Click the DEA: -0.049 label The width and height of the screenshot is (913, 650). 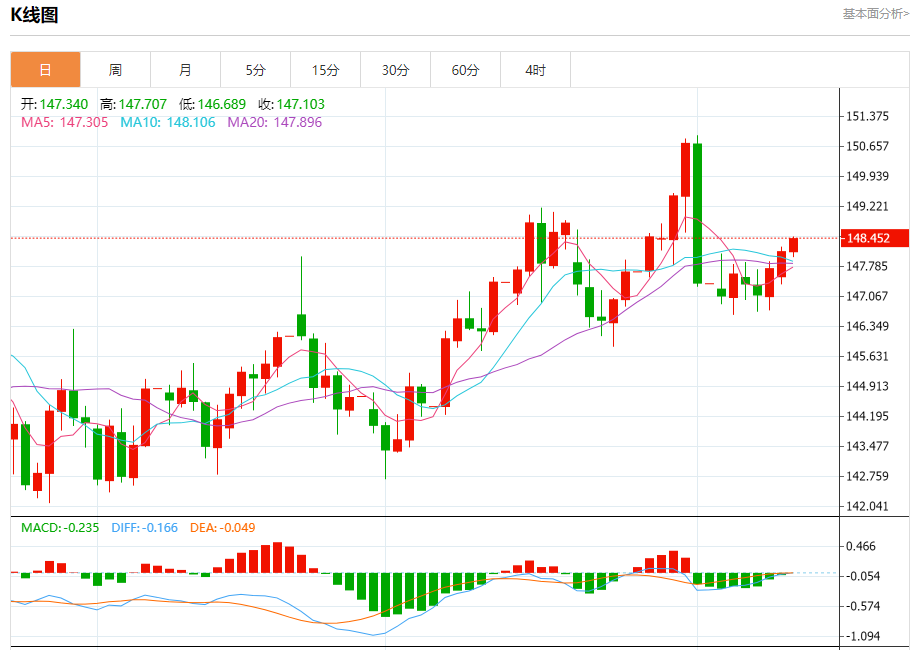pos(222,528)
